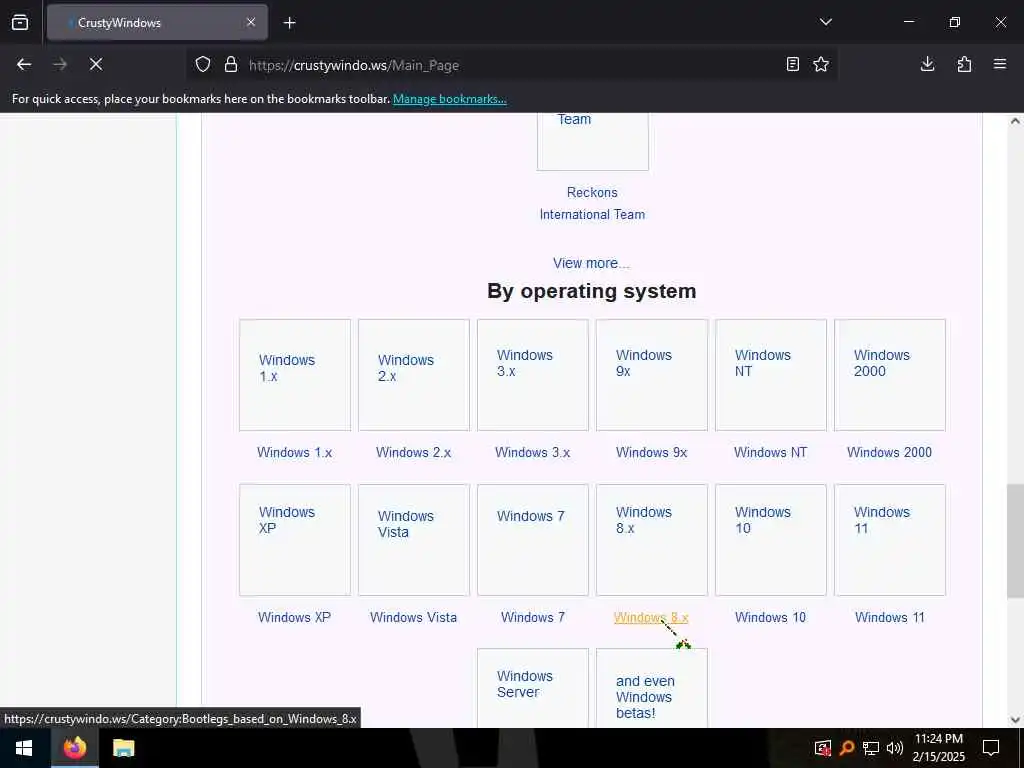Click Windows 9x caption link
Image resolution: width=1024 pixels, height=768 pixels.
pyautogui.click(x=652, y=453)
